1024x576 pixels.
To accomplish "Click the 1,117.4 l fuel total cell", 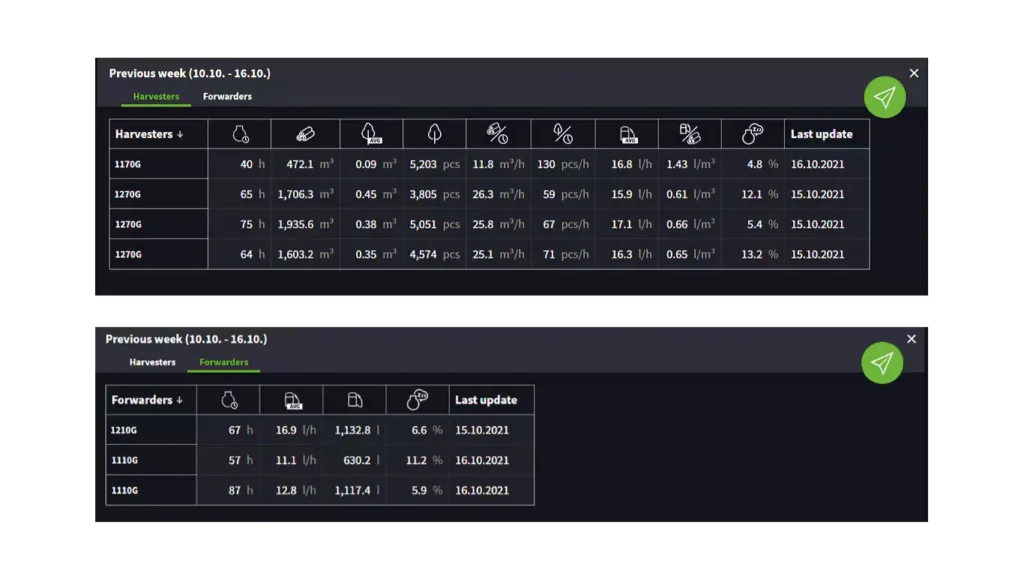I will click(355, 490).
